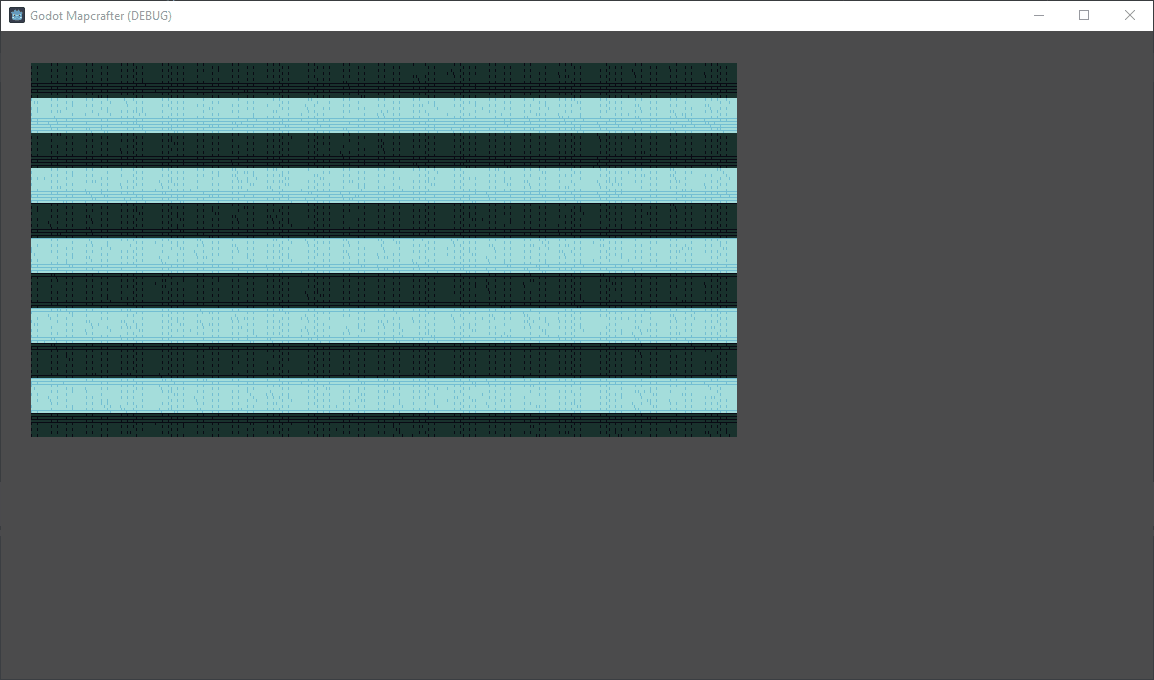The image size is (1154, 680).
Task: Click the Godot icon in title bar
Action: (x=16, y=15)
